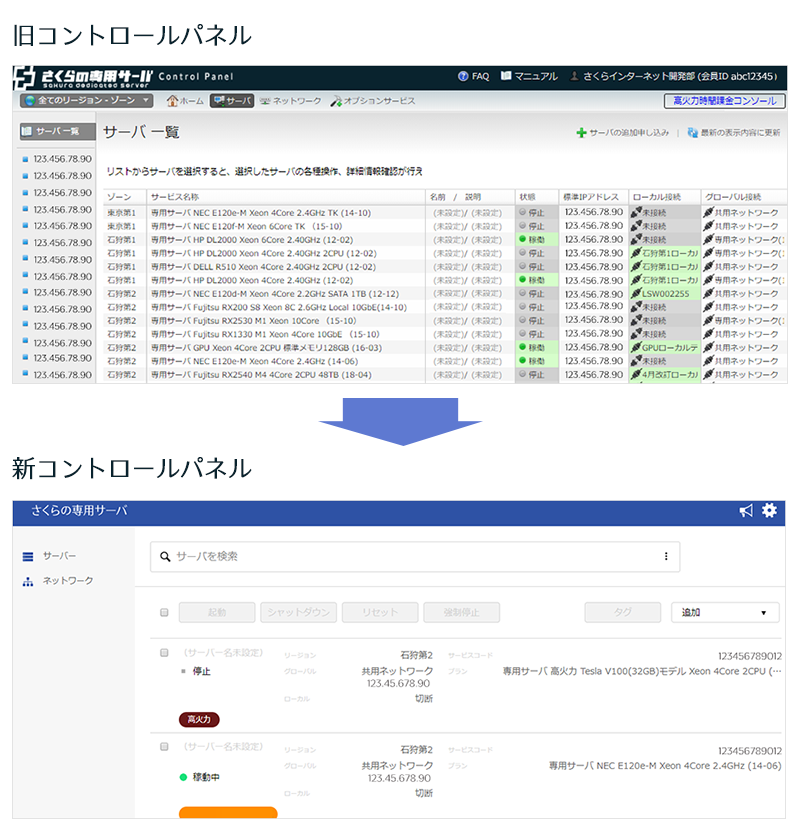800x840 pixels.
Task: Open ネットワーク tab in old panel
Action: (290, 101)
